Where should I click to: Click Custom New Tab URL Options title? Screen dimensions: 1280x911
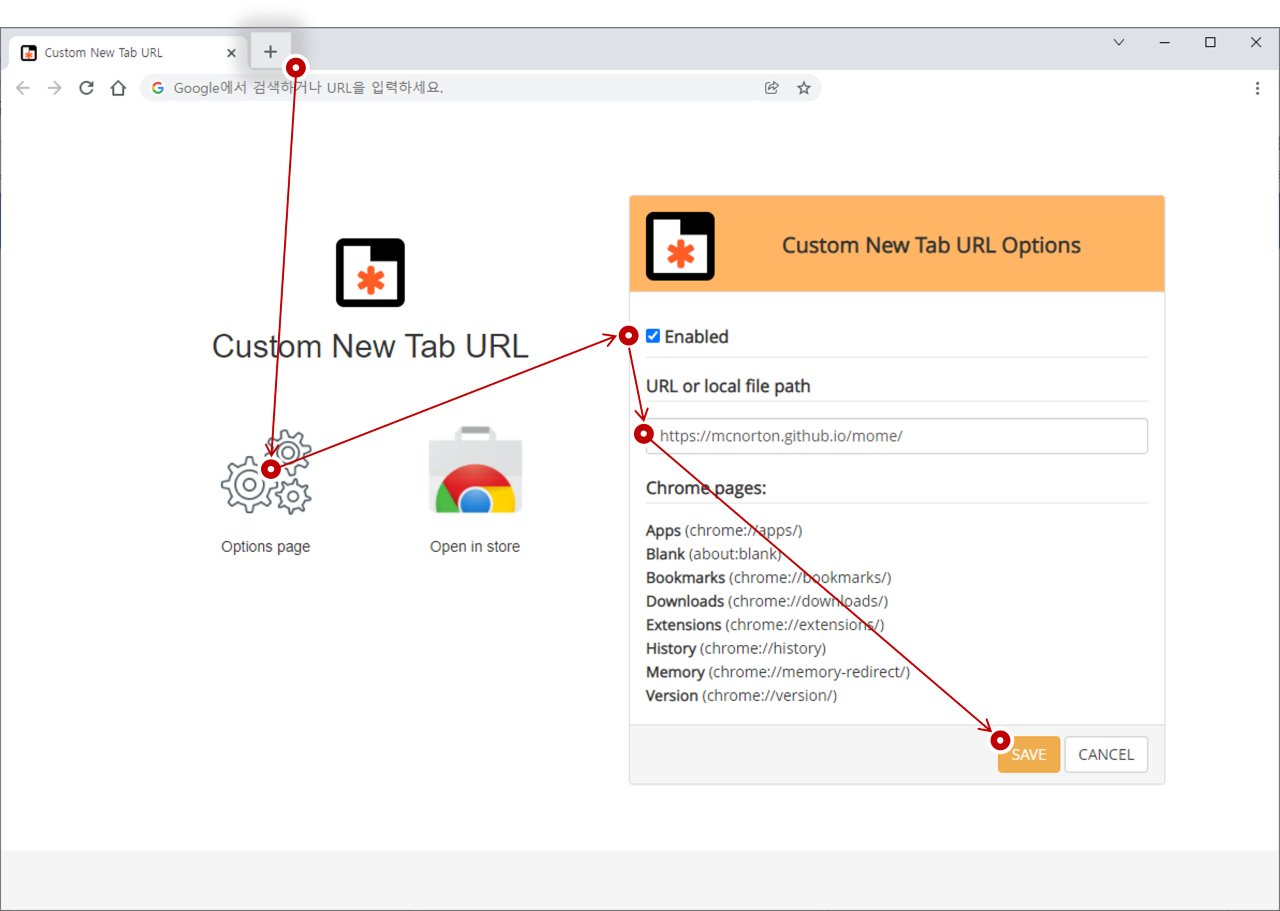click(x=931, y=246)
